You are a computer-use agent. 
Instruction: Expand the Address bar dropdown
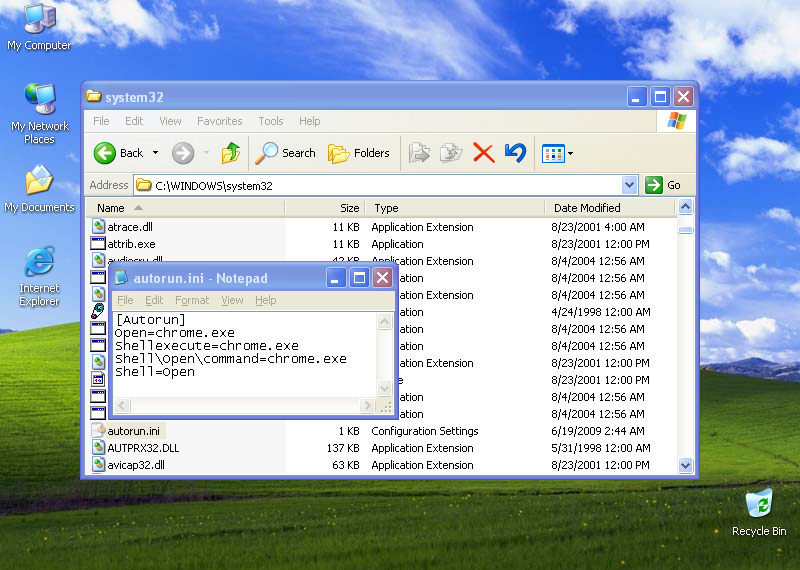[630, 185]
